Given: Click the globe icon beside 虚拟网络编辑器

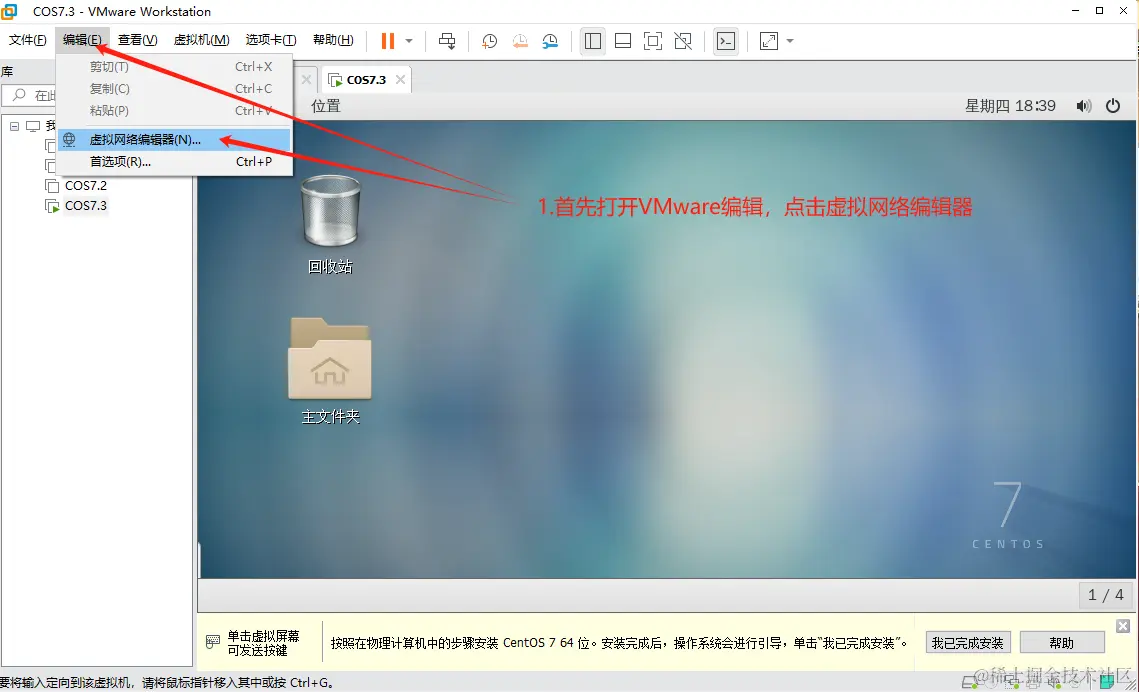Looking at the screenshot, I should [69, 139].
